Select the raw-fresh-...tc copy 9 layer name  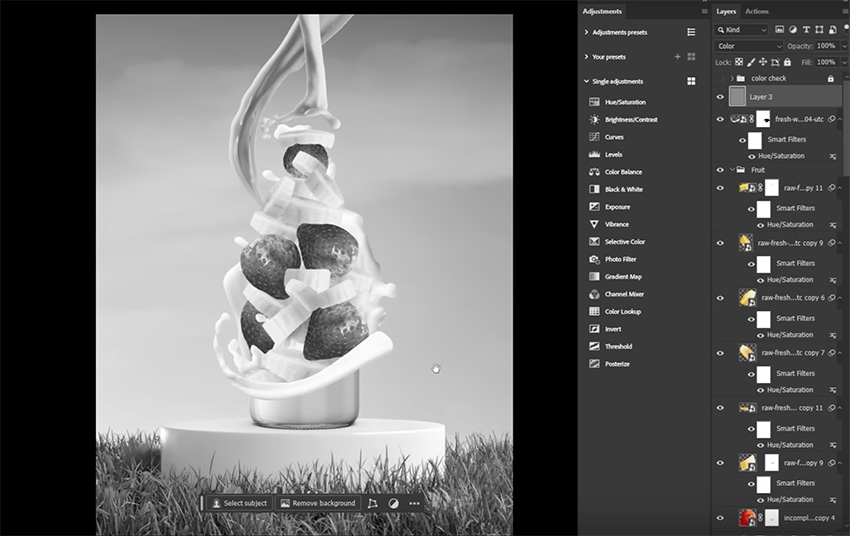790,243
